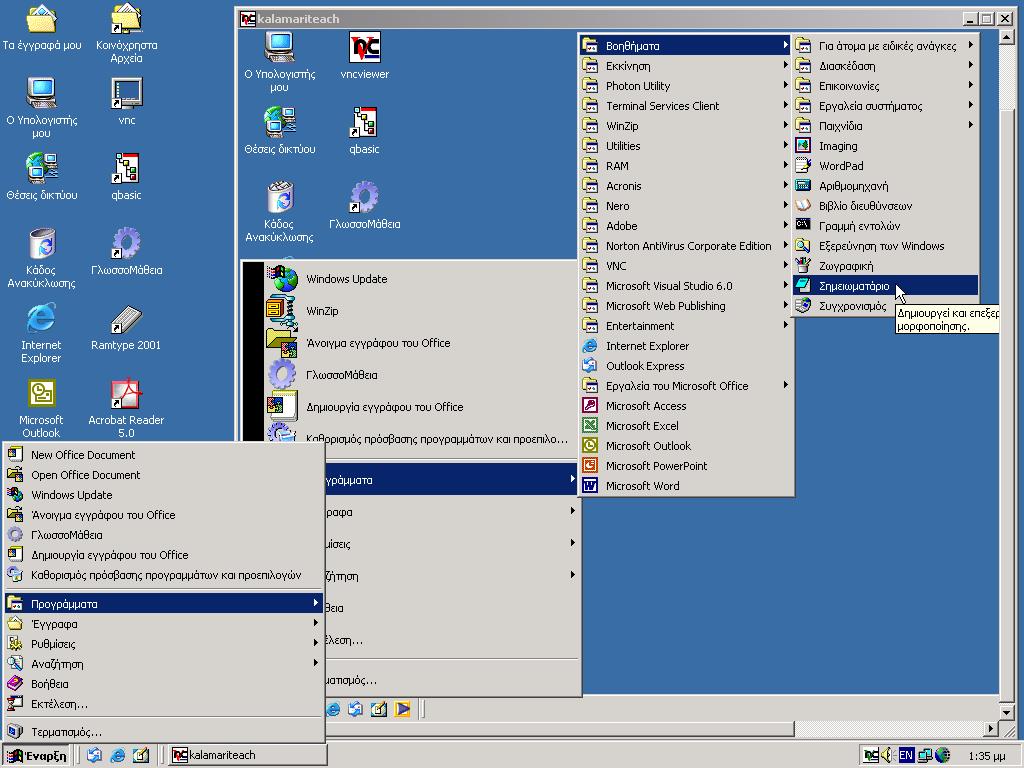This screenshot has height=768, width=1024.
Task: Open Βοήθεια in the local Start menu
Action: 164,684
